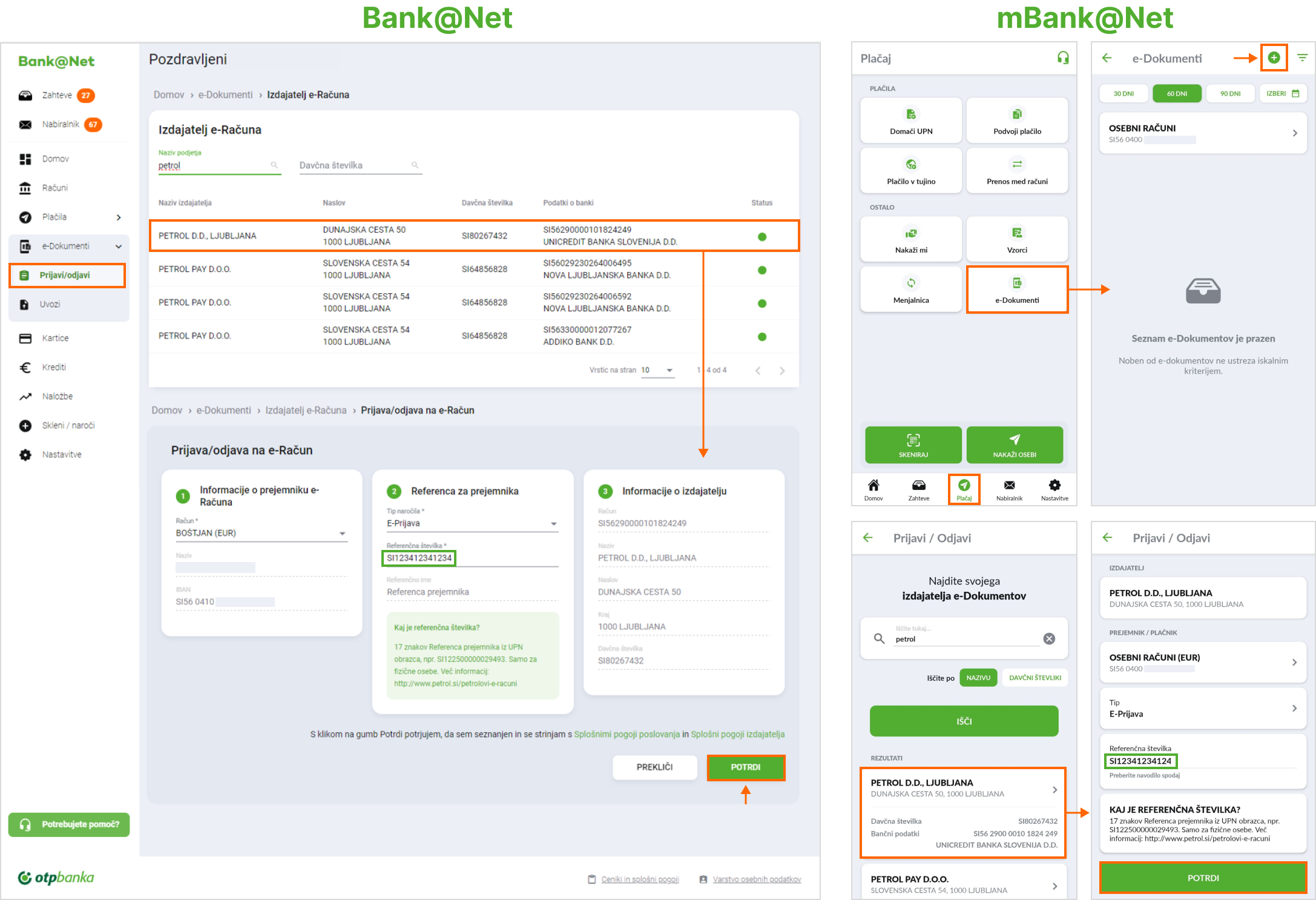The image size is (1316, 900).
Task: Click the Plačila compass icon in sidebar
Action: 25,217
